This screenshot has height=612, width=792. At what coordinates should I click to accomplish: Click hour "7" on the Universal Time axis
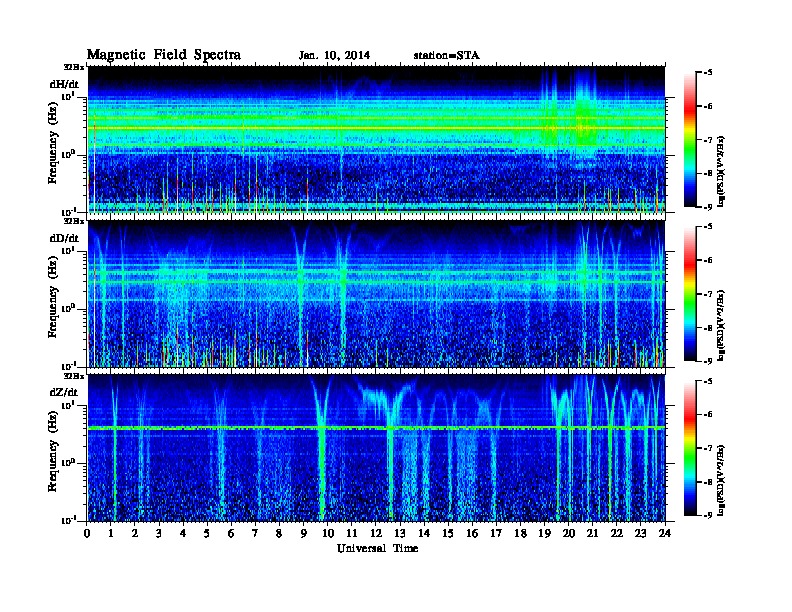coord(256,533)
